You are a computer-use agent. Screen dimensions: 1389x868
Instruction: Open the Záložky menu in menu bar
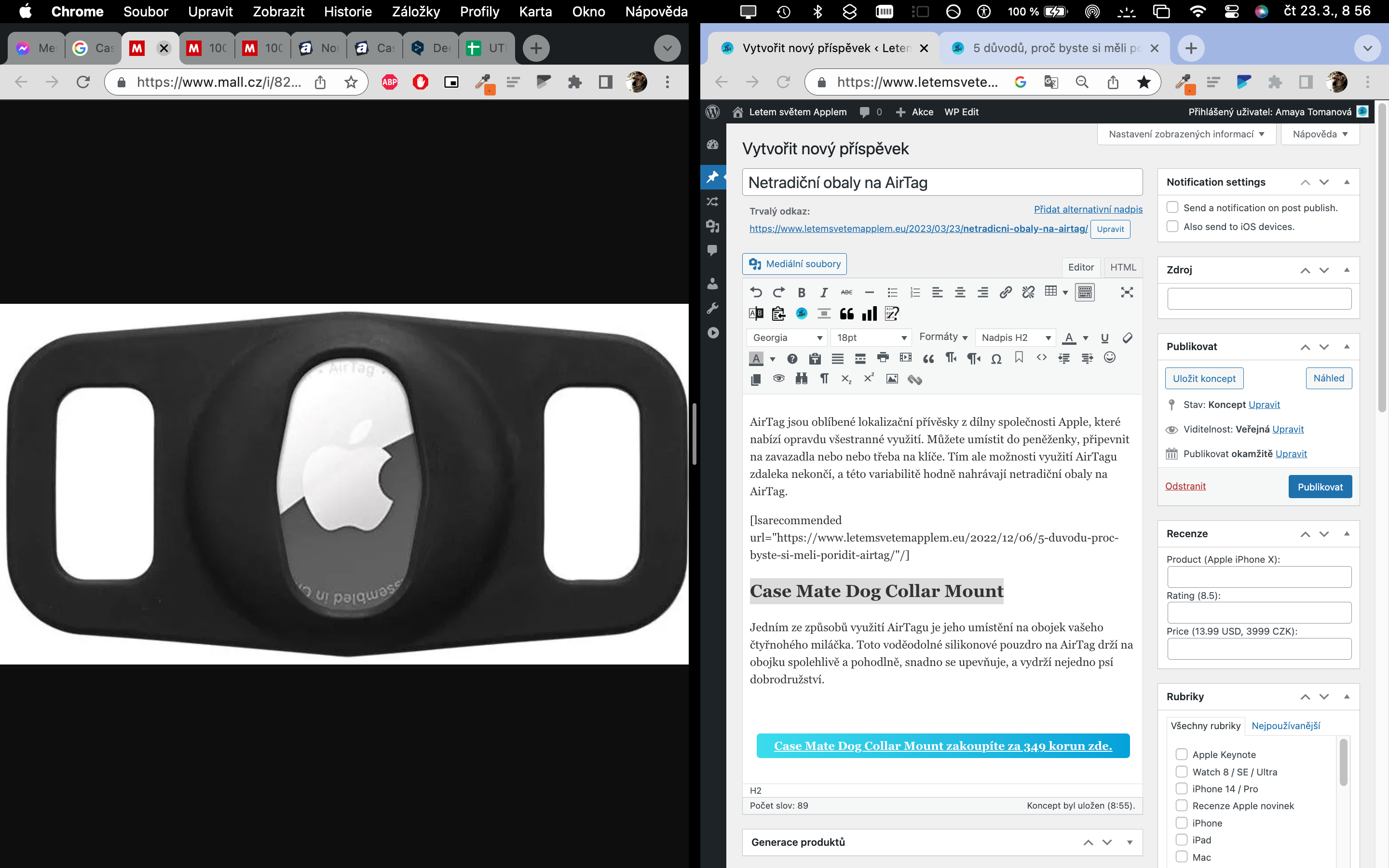(416, 12)
